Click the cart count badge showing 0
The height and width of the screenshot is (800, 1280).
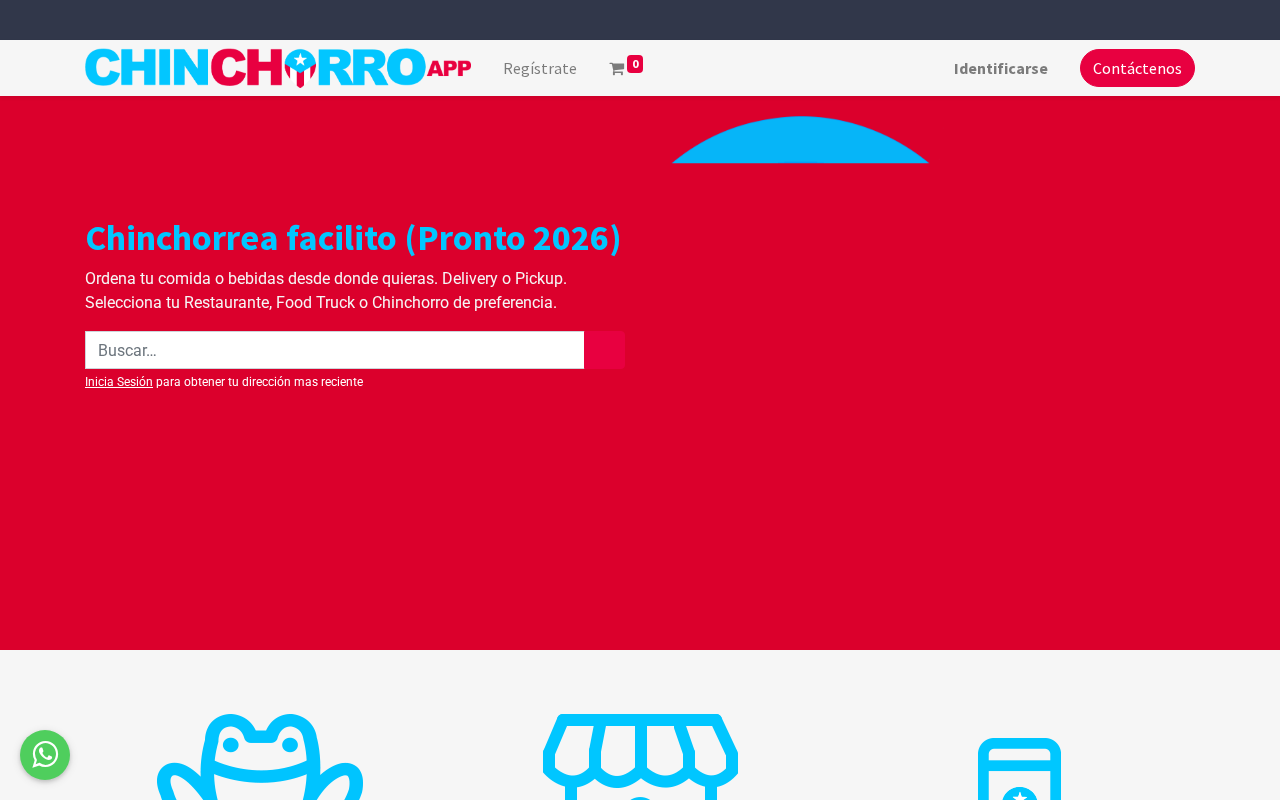tap(635, 64)
